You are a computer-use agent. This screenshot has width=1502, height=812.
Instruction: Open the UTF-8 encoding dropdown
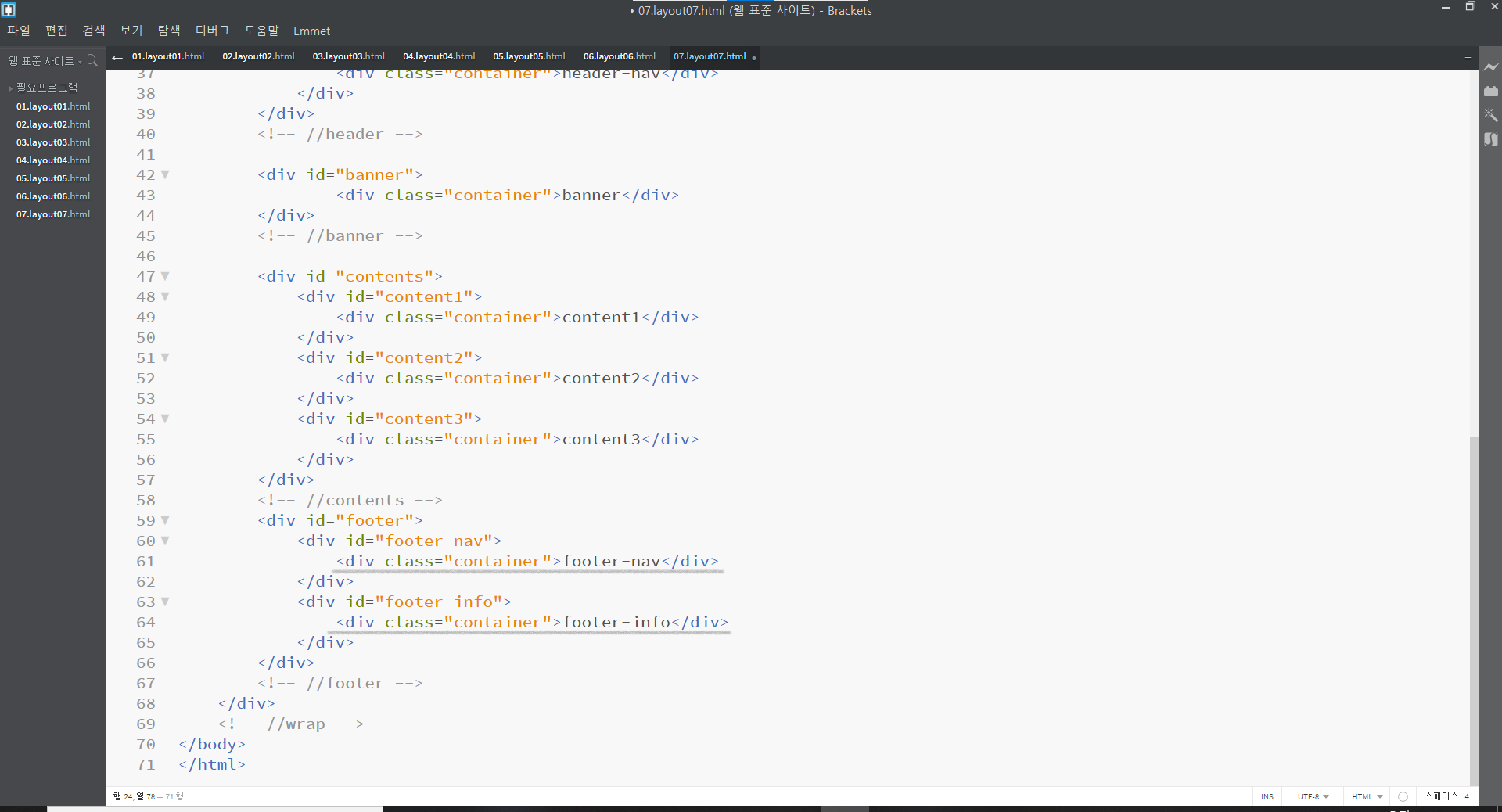point(1313,796)
